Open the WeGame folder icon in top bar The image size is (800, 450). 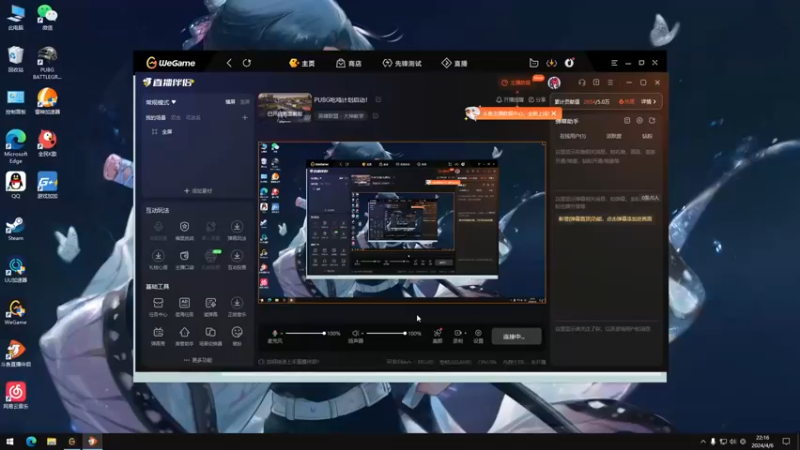pyautogui.click(x=534, y=63)
